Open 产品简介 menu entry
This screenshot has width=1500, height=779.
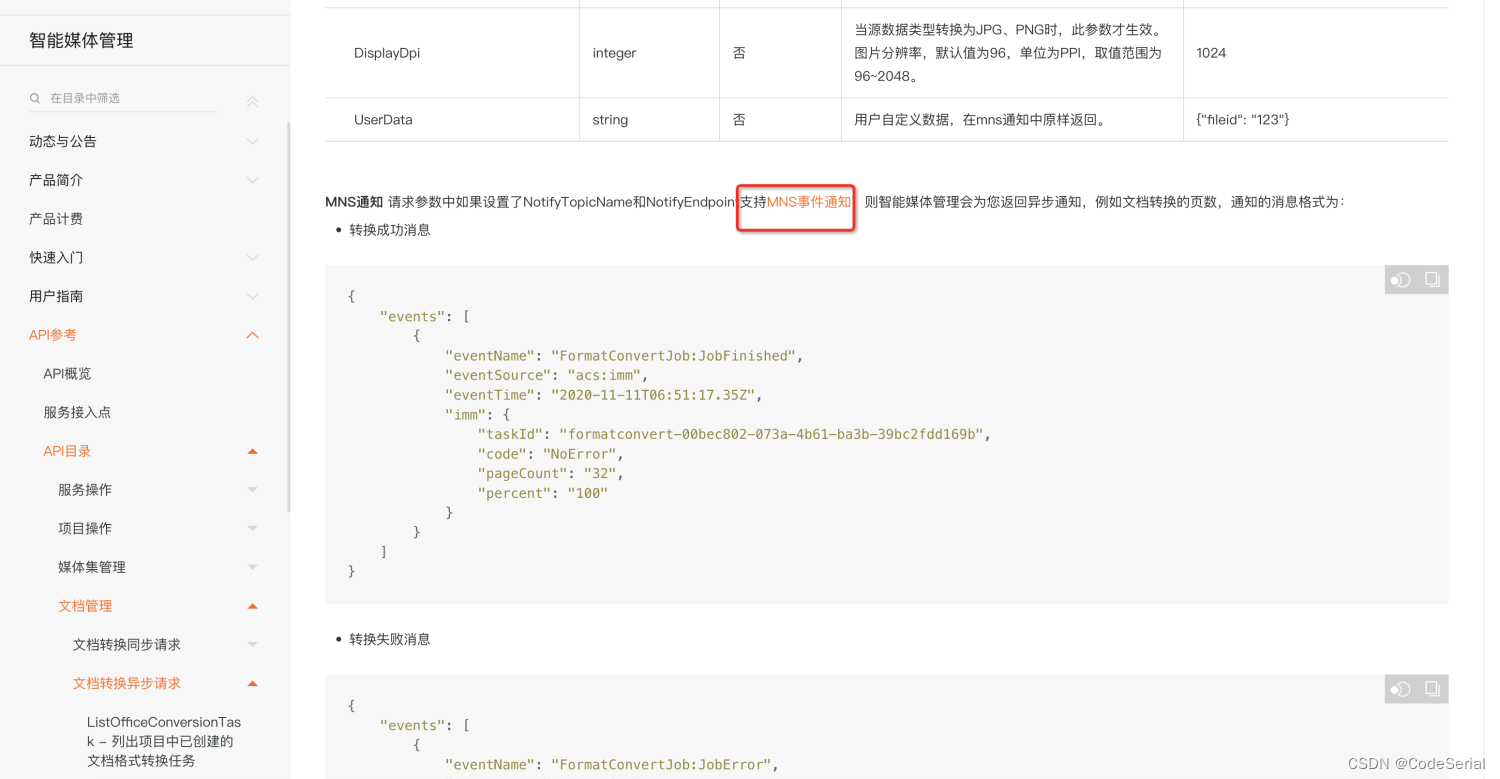pyautogui.click(x=56, y=180)
